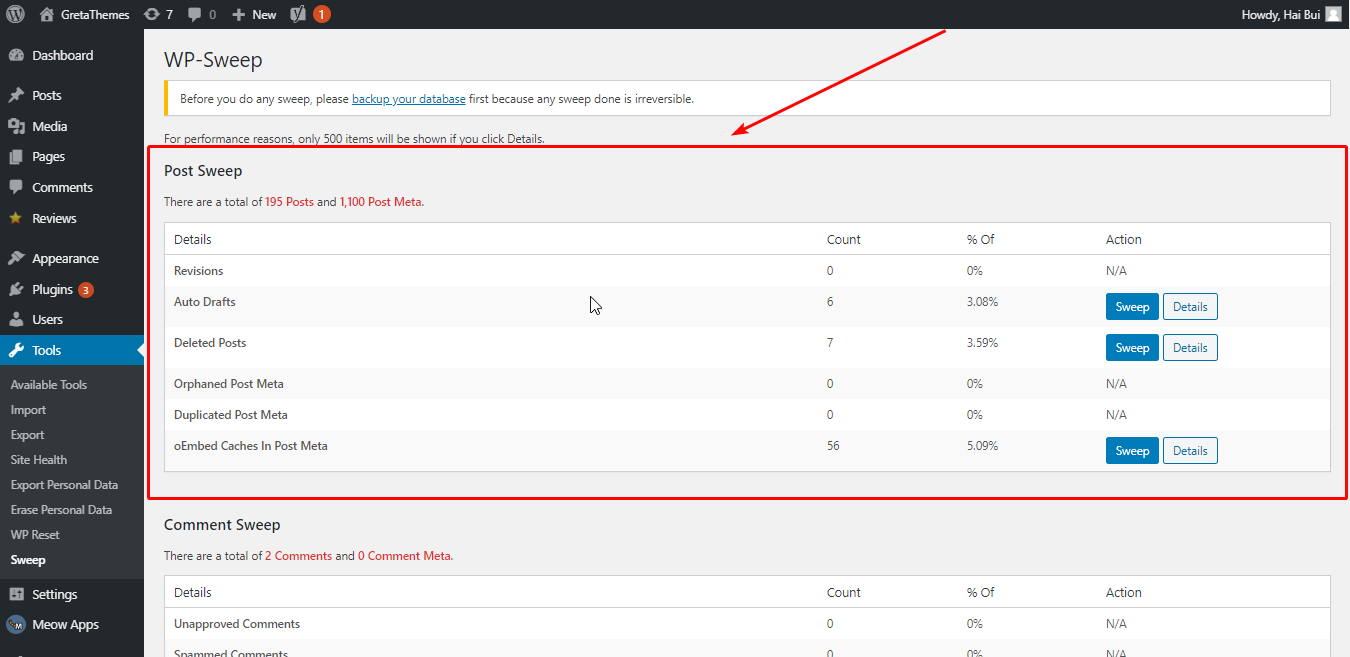This screenshot has height=657, width=1350.
Task: Click the Comment Sweep section heading
Action: point(222,525)
